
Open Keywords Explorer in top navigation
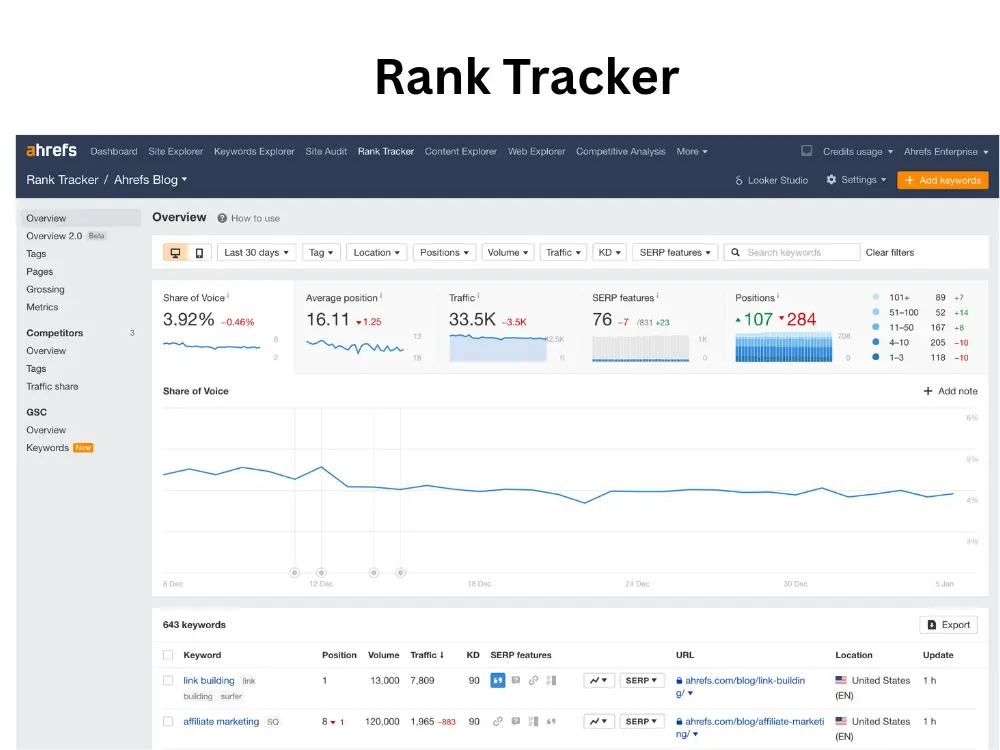[254, 152]
